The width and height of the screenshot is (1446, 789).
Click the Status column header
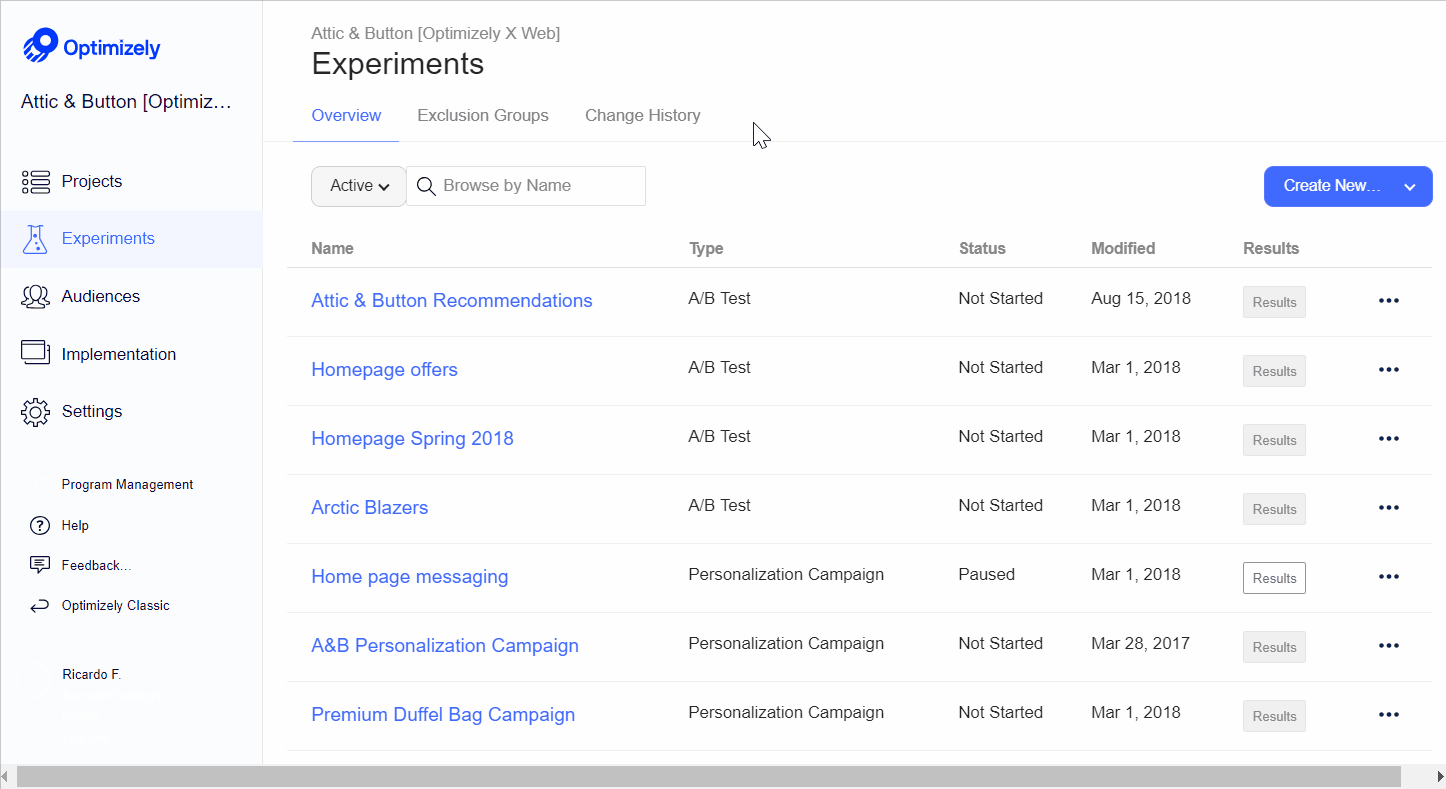[x=982, y=249]
